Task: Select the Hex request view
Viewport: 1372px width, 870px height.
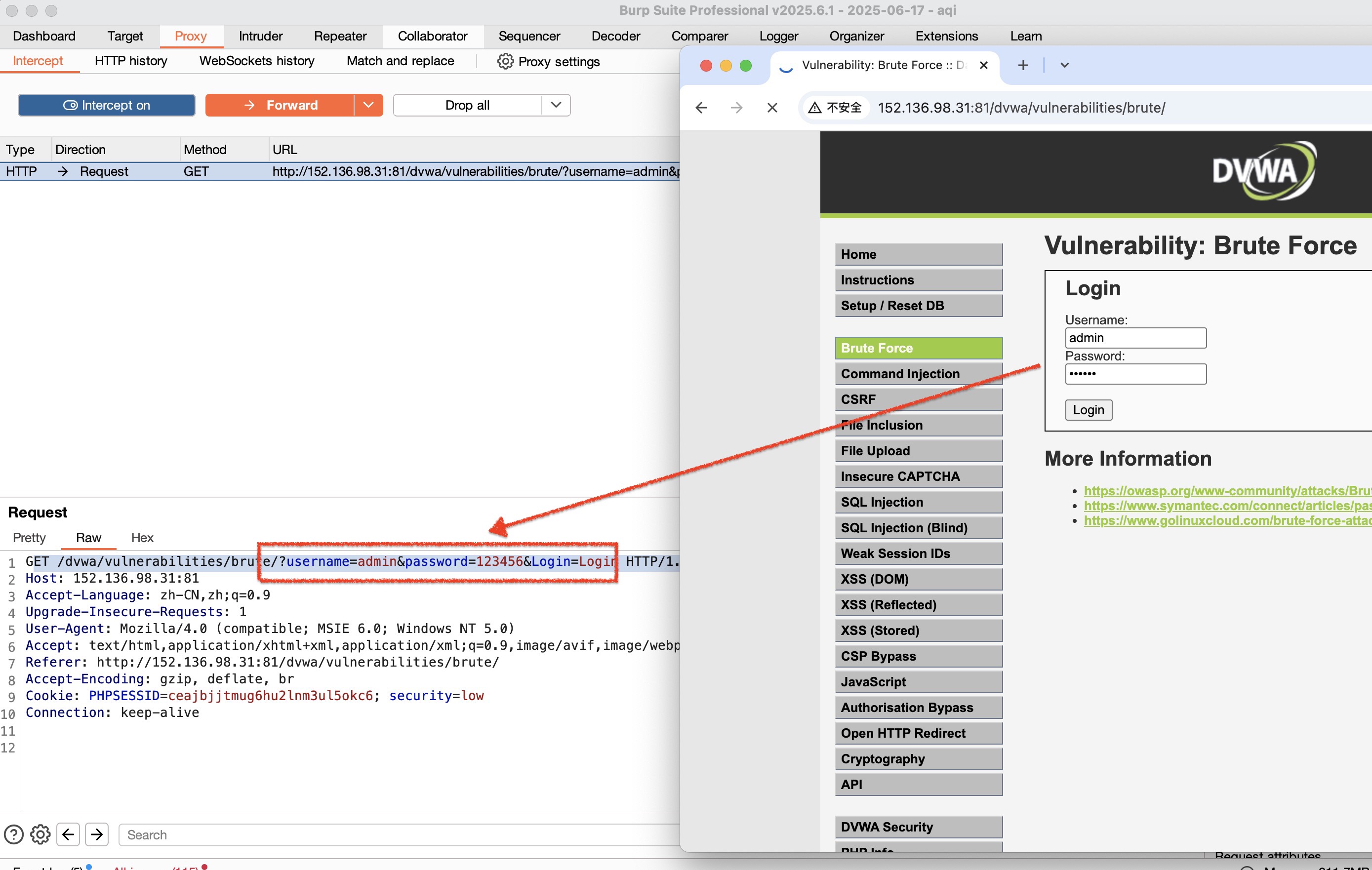Action: [142, 538]
